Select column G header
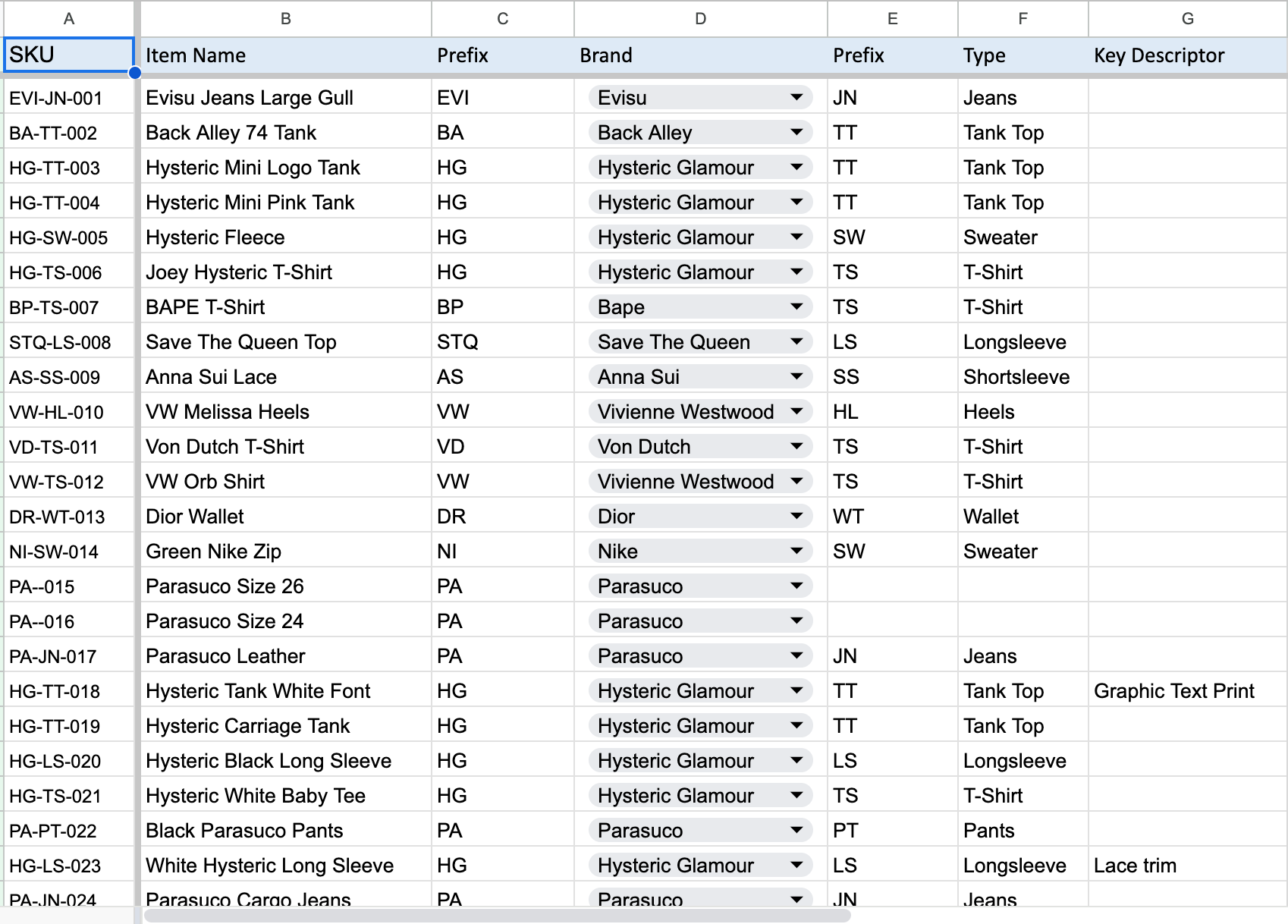Viewport: 1288px width, 924px height. (1187, 19)
